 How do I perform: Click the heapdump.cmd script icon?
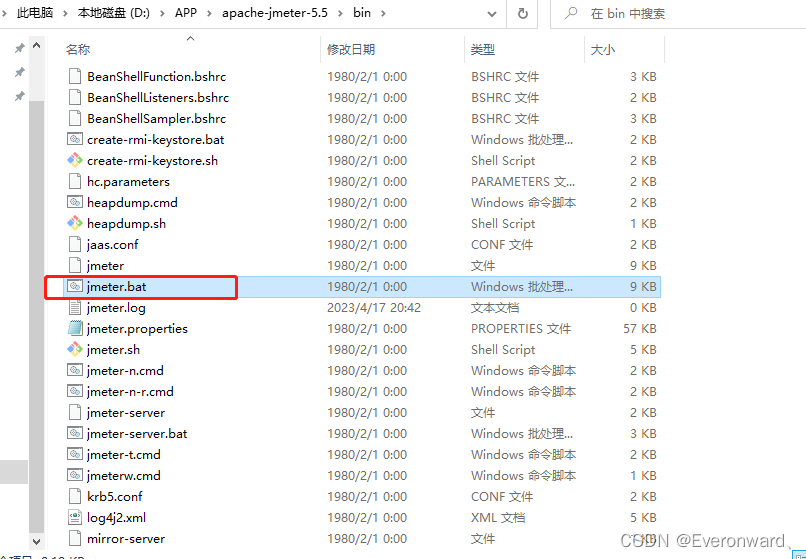pos(75,203)
